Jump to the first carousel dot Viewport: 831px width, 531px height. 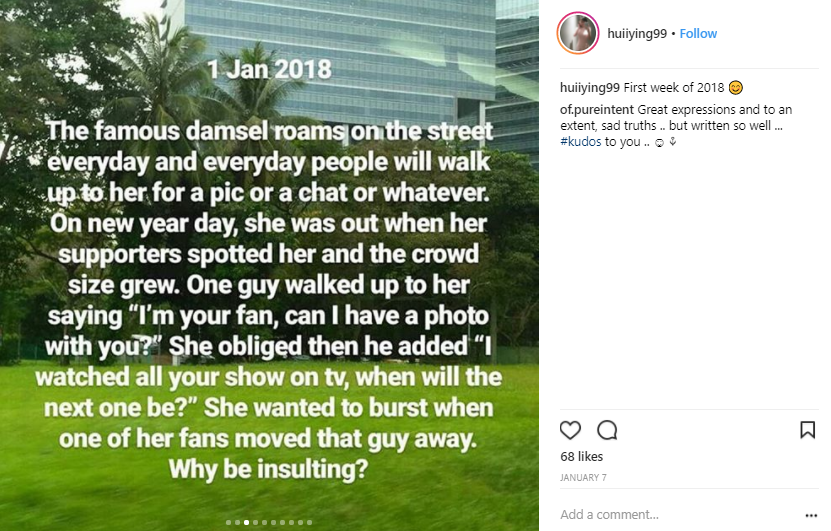(x=228, y=522)
